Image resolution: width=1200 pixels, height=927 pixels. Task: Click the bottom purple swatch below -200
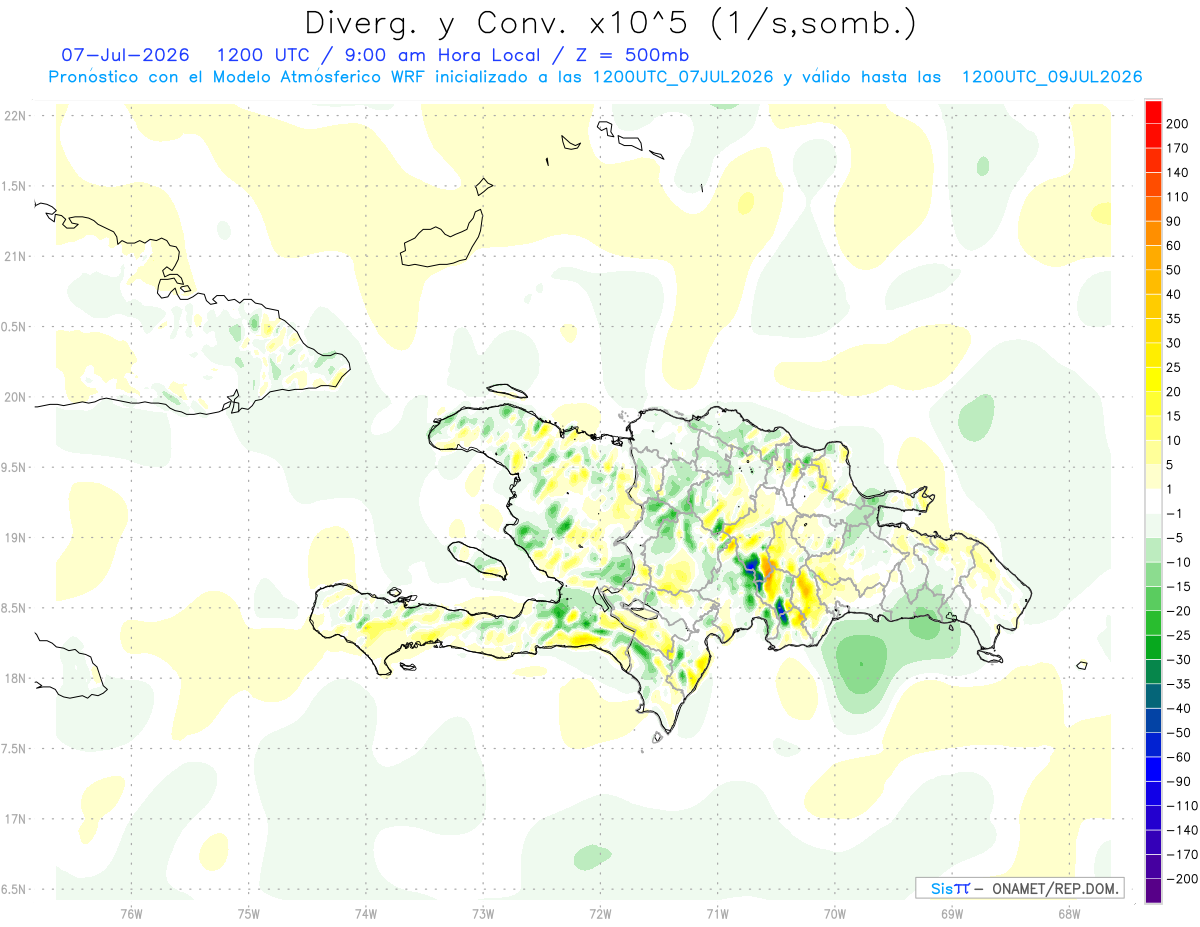coord(1153,891)
